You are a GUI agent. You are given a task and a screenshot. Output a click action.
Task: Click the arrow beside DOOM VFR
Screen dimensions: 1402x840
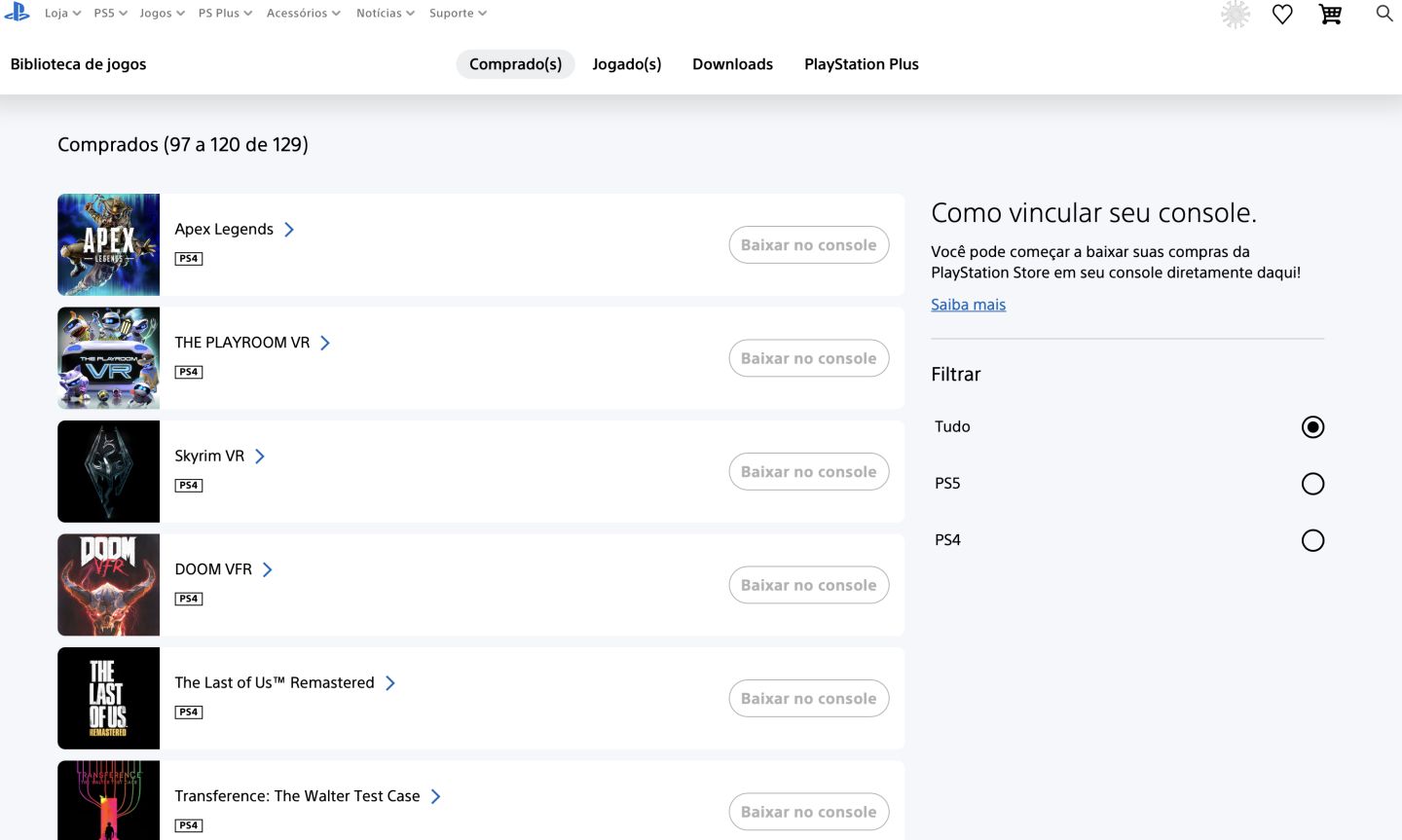(x=268, y=569)
